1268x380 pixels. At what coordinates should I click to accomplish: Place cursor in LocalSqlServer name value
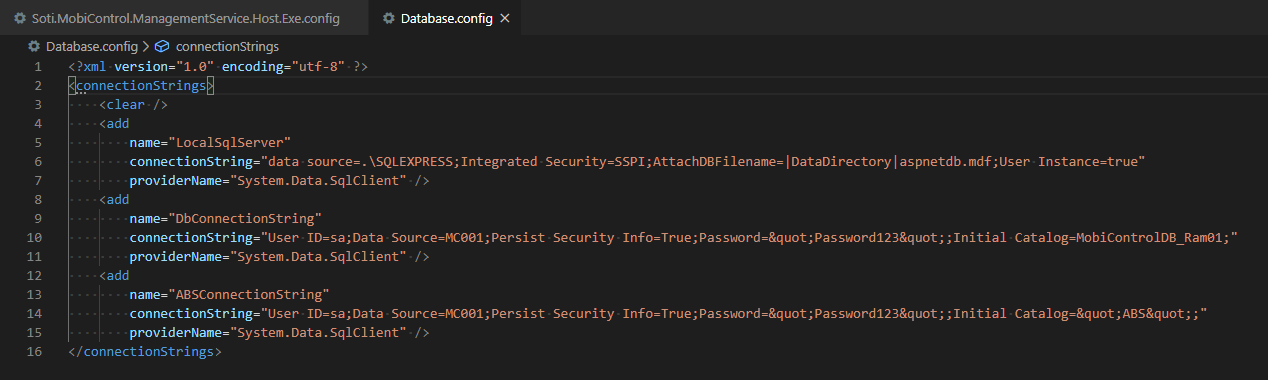point(230,142)
